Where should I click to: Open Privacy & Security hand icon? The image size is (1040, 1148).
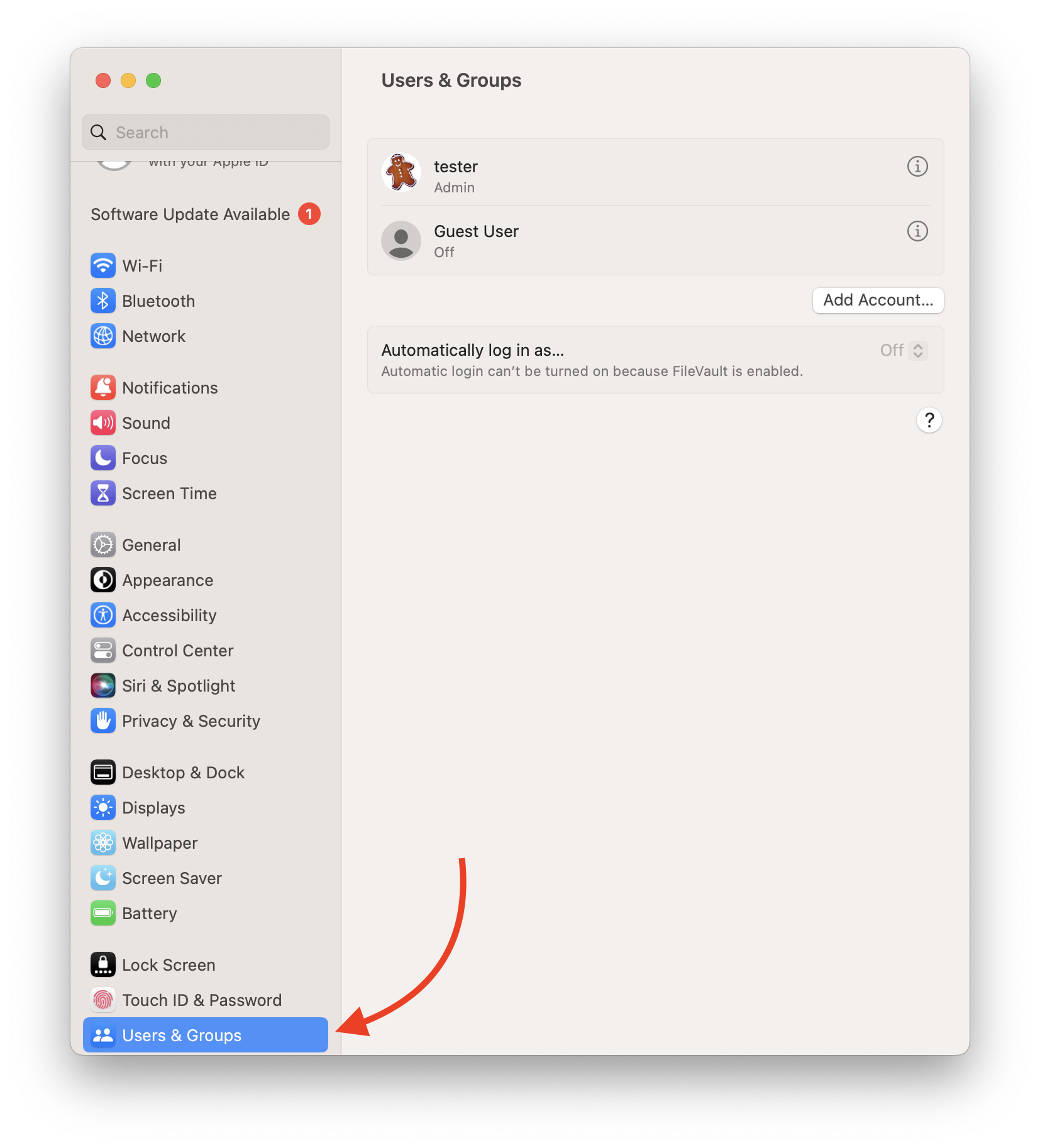[103, 720]
